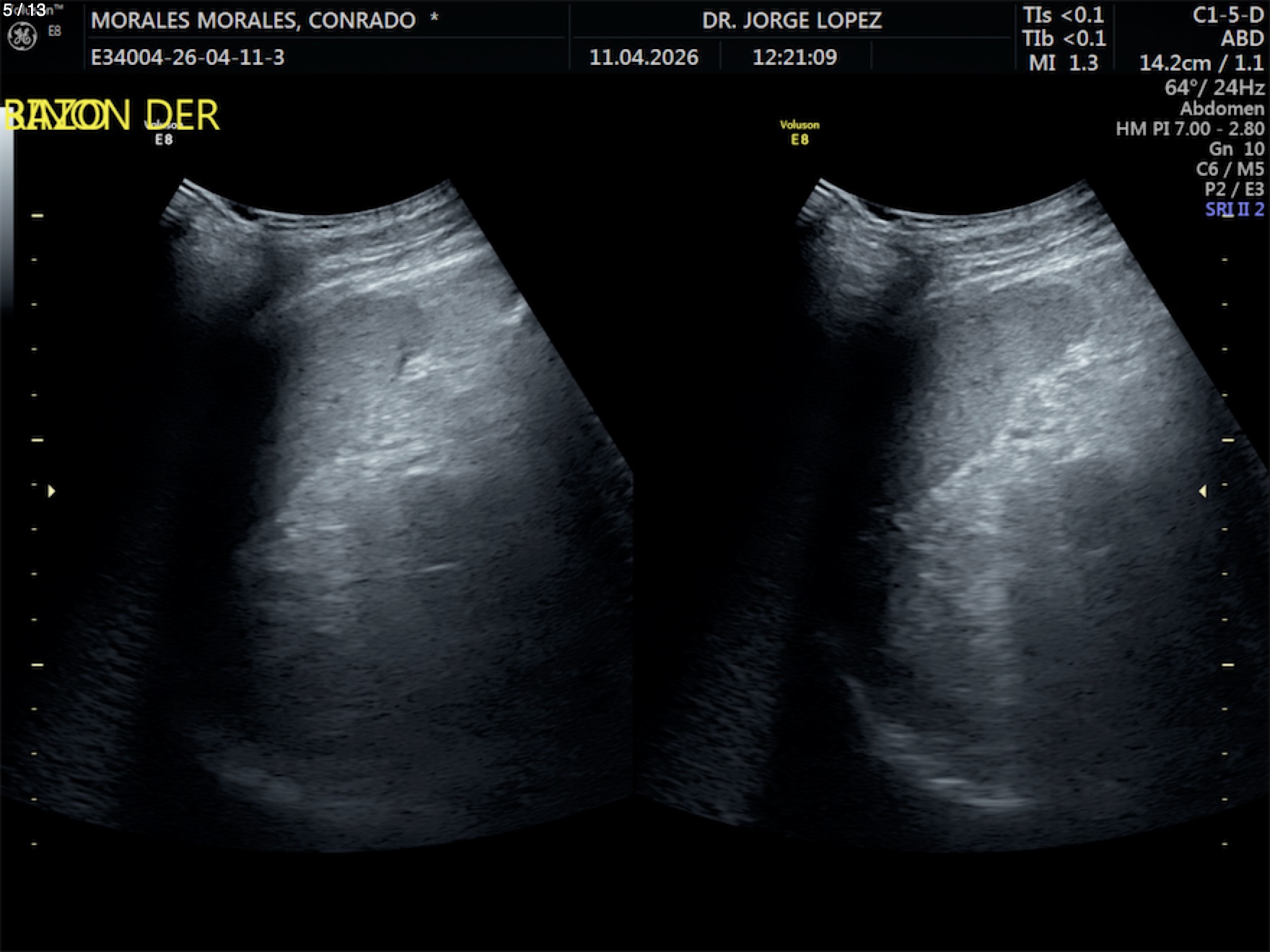This screenshot has height=952, width=1270.
Task: Select the yellow kidney annotation text
Action: [112, 116]
